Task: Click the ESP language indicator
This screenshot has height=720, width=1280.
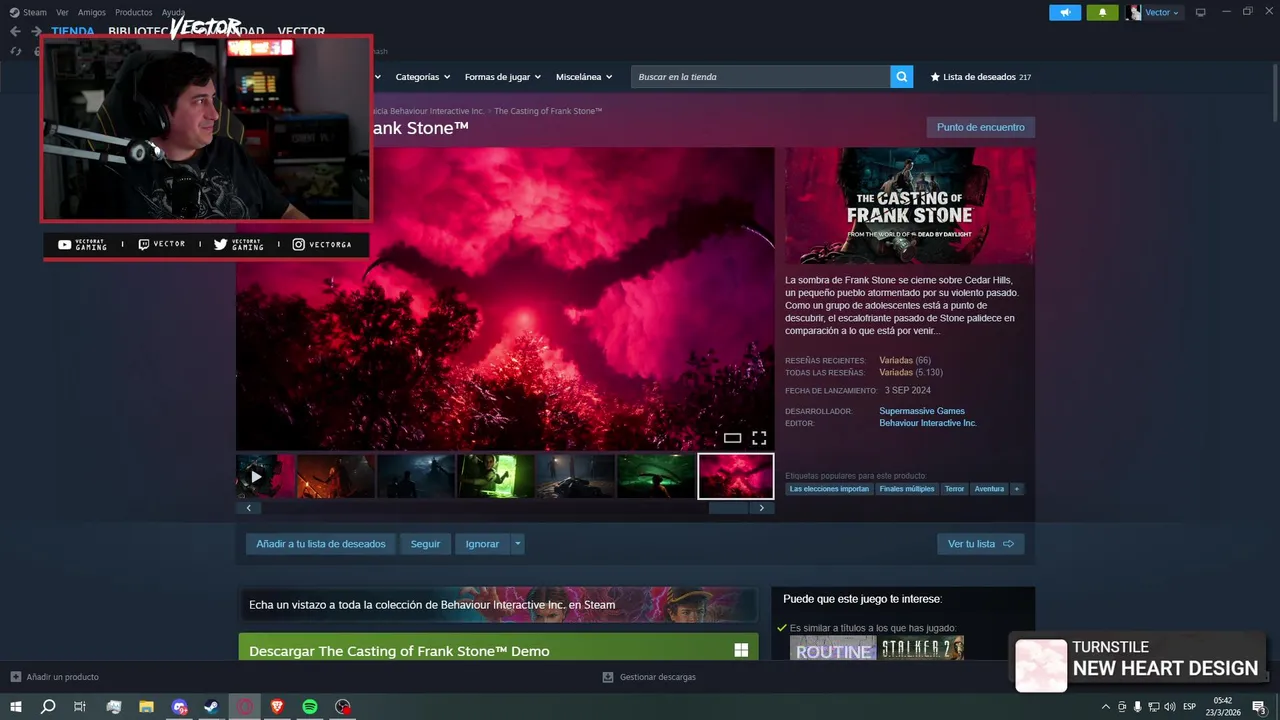Action: coord(1190,707)
